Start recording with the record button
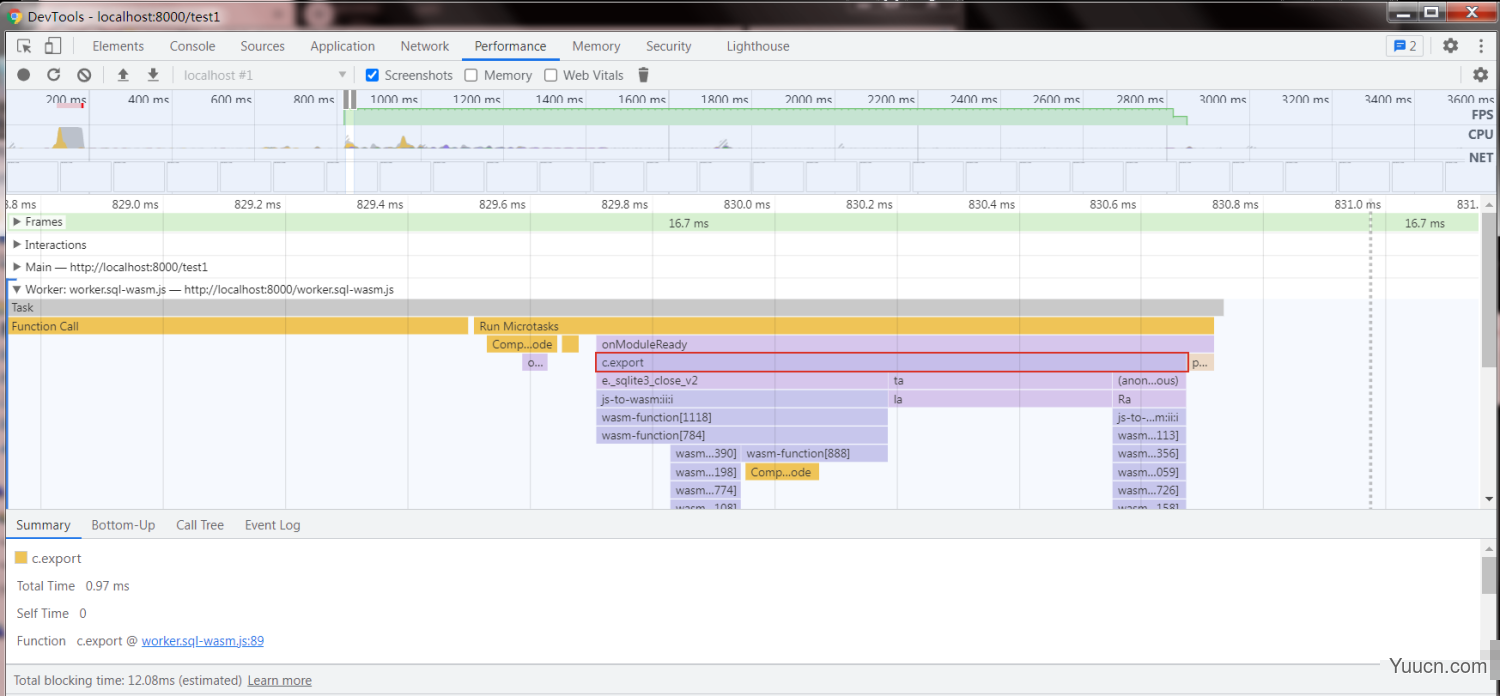The image size is (1500, 696). [24, 75]
